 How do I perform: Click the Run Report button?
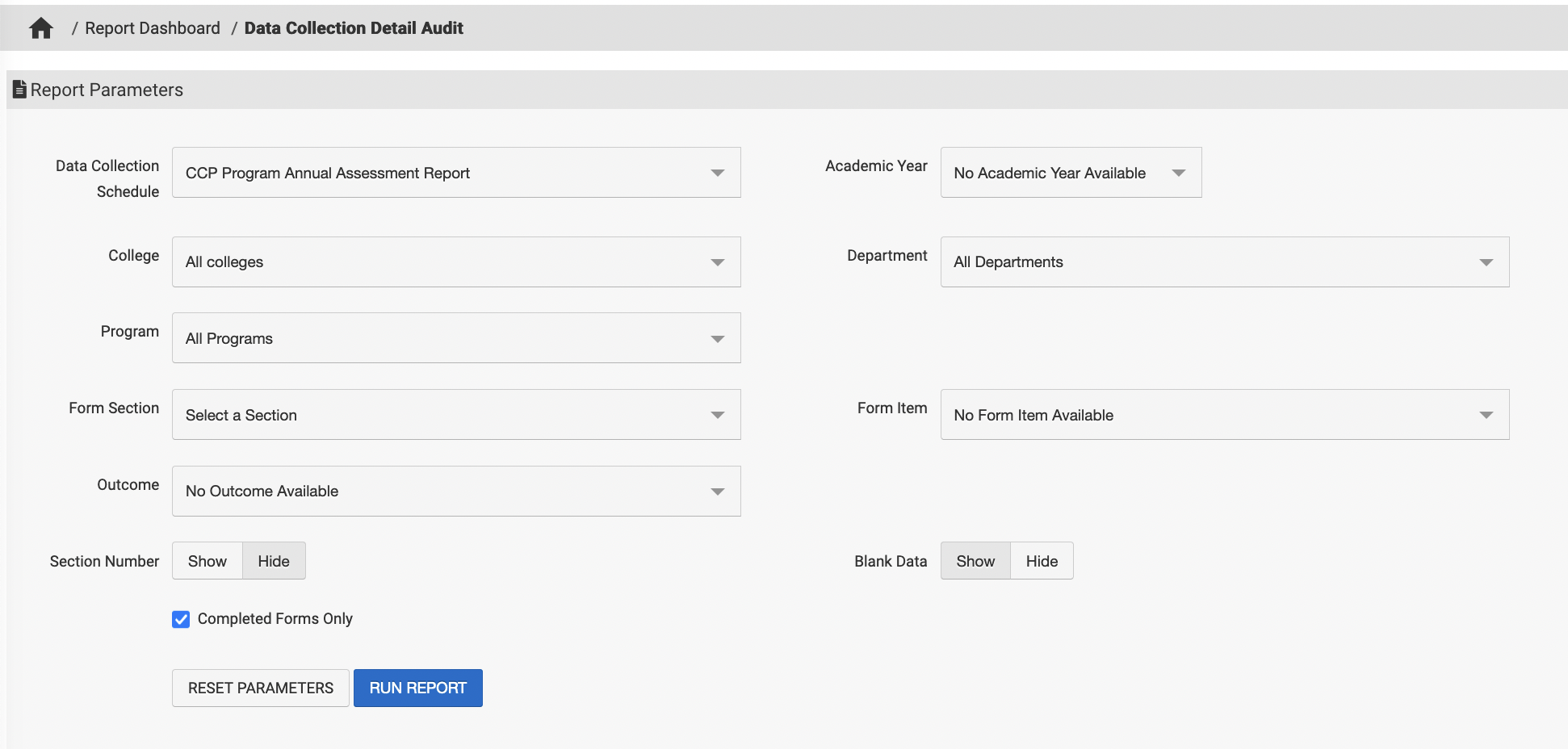[417, 688]
